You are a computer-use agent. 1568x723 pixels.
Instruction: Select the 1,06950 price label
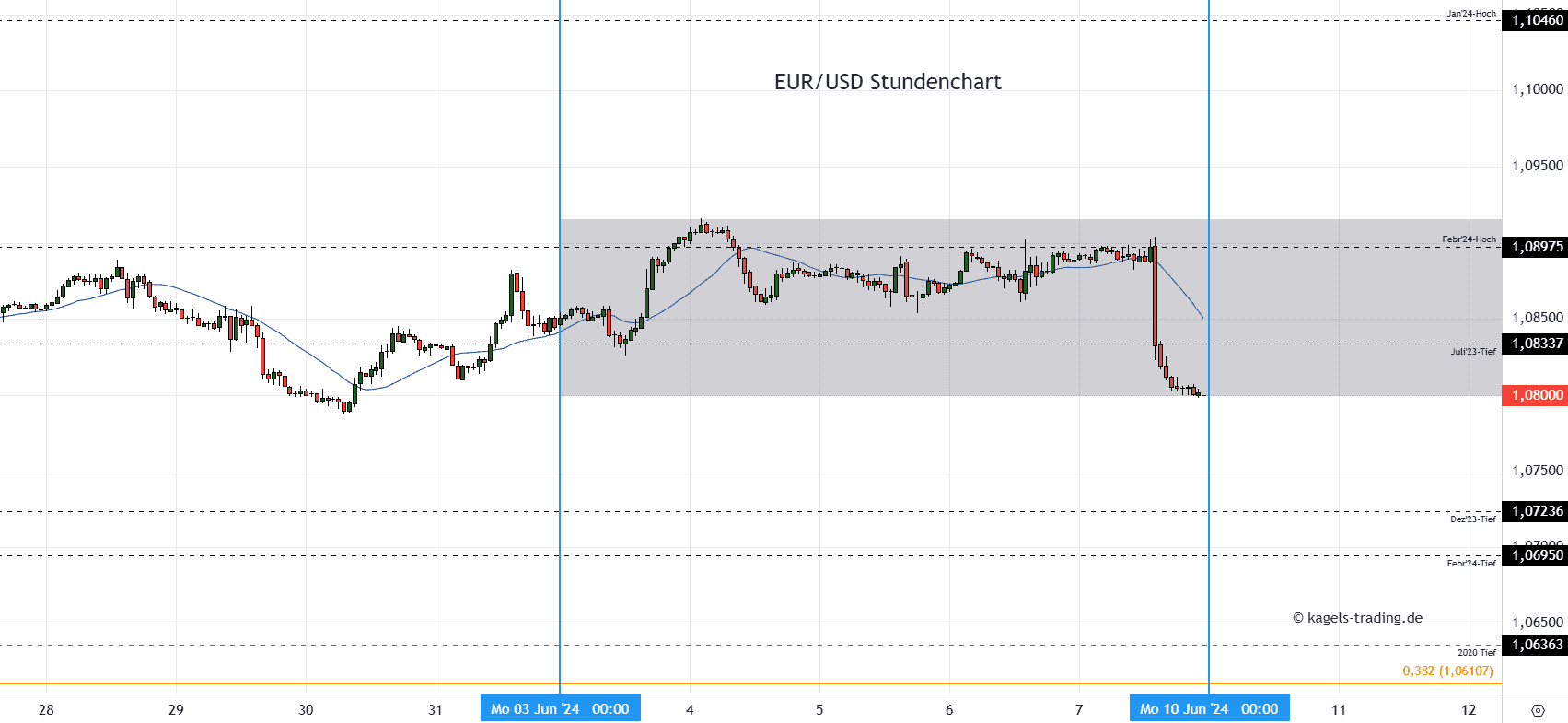(1535, 555)
